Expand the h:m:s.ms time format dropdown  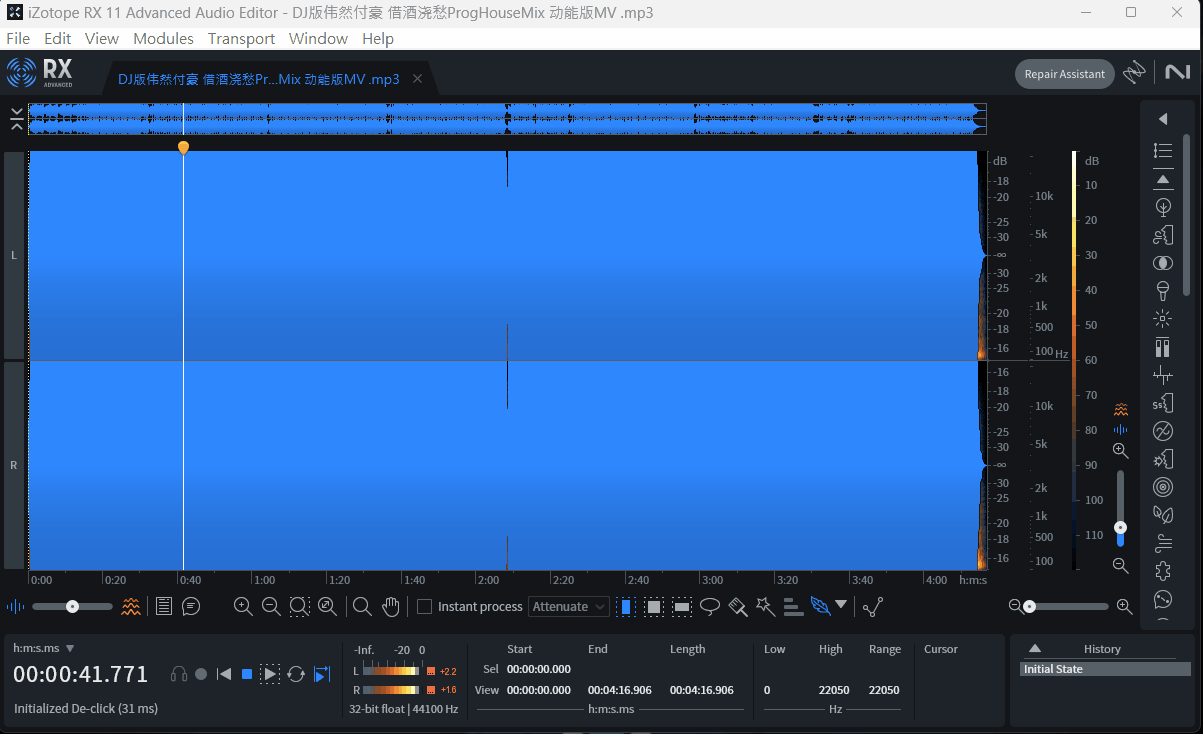click(x=70, y=649)
